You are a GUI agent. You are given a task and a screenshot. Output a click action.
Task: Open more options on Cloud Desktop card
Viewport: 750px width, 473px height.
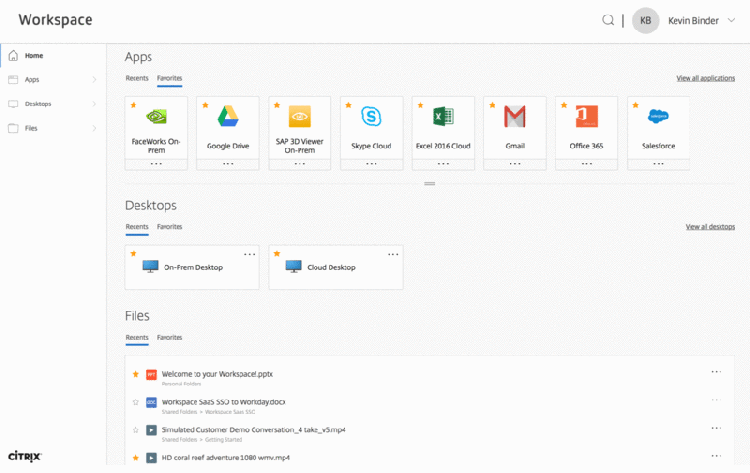tap(393, 254)
